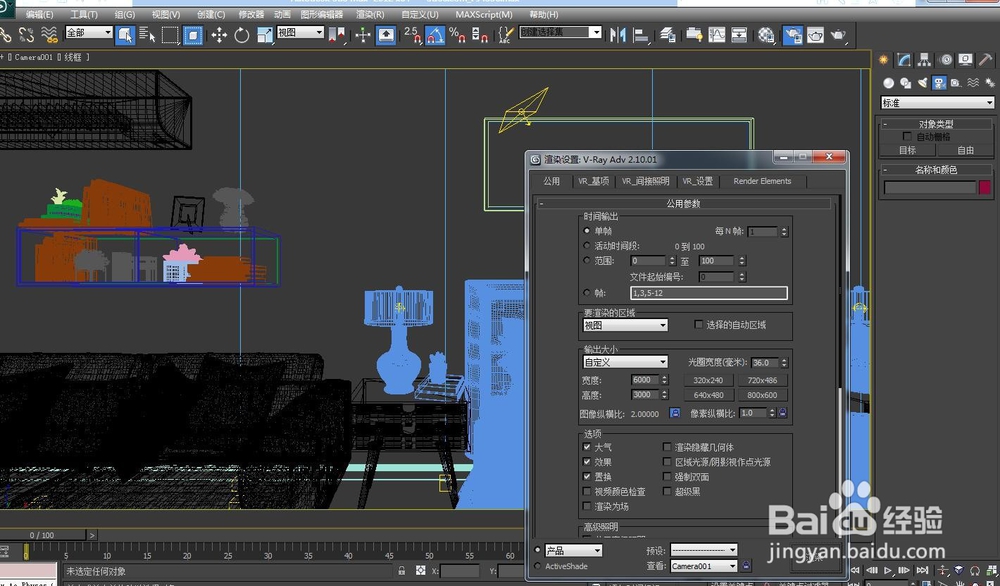This screenshot has height=586, width=1000.
Task: Enable the Angle Snap toggle
Action: point(435,37)
